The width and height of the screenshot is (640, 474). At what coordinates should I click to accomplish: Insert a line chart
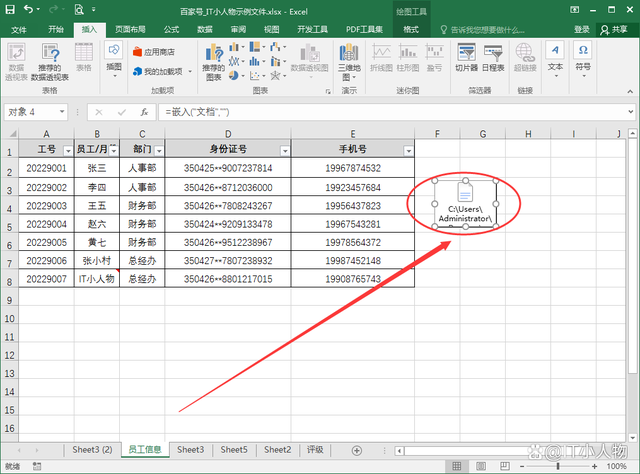tap(236, 61)
